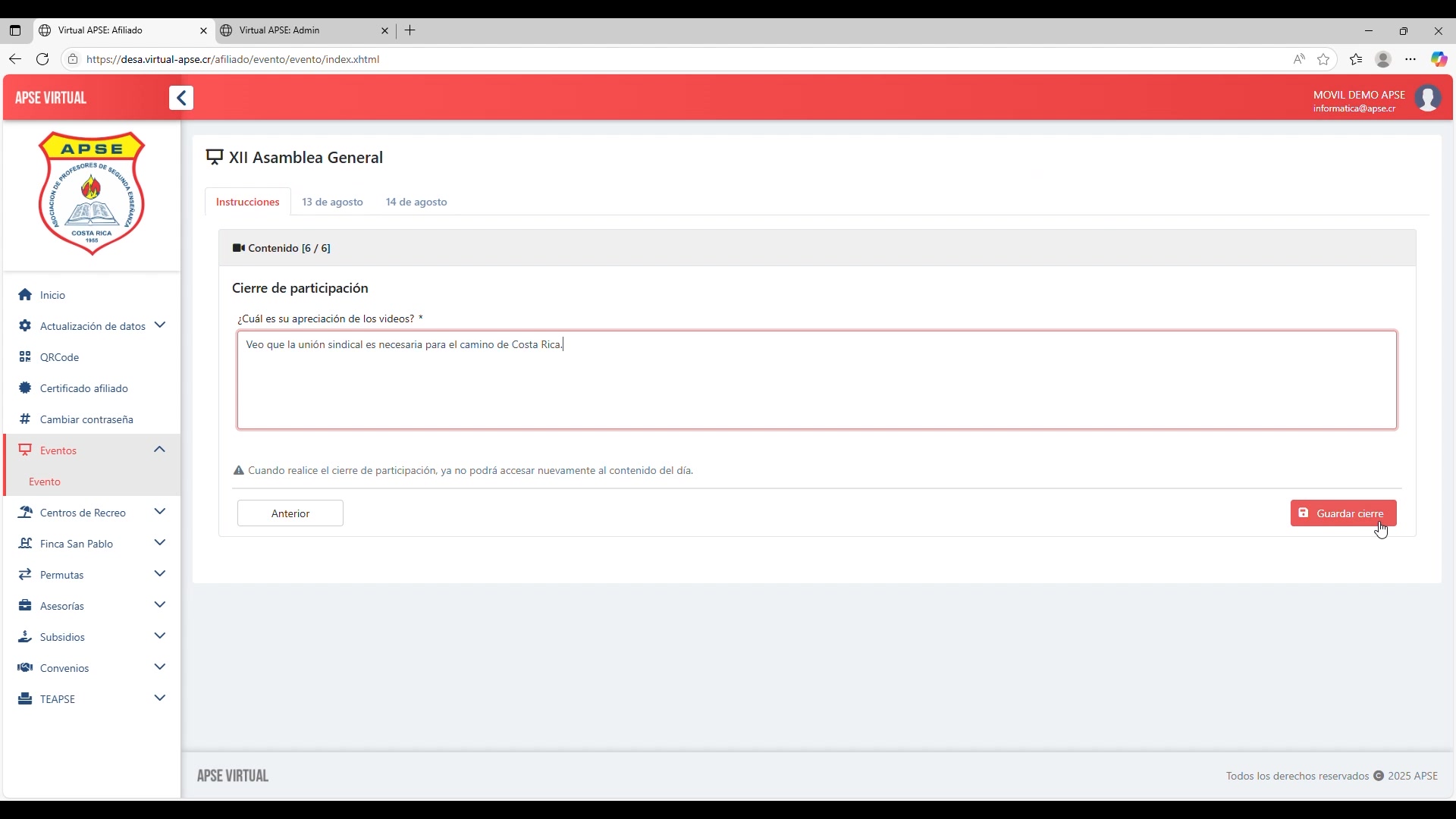Image resolution: width=1456 pixels, height=819 pixels.
Task: Open the user avatar profile menu
Action: tap(1428, 99)
